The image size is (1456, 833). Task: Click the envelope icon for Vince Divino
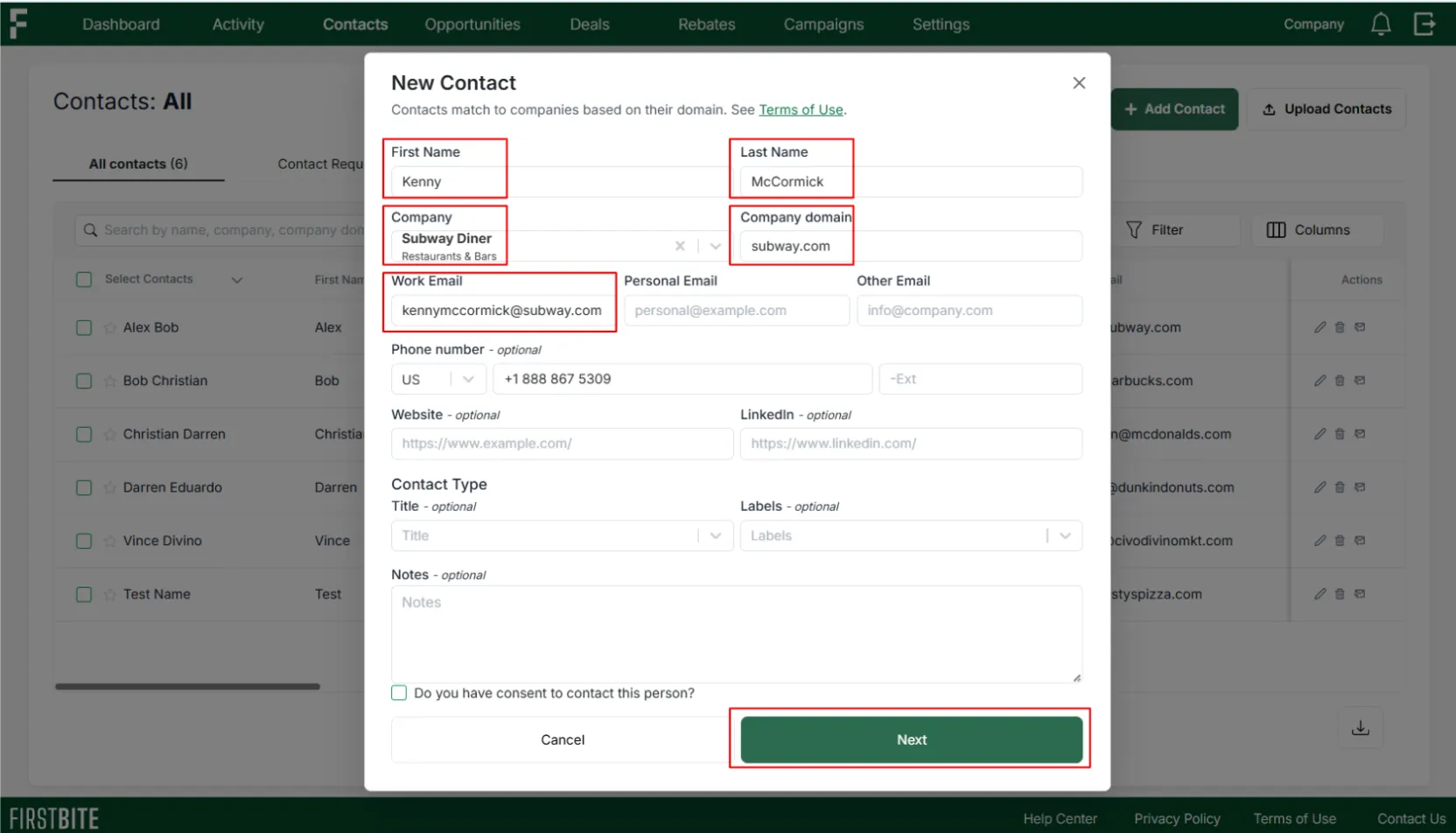click(1360, 541)
